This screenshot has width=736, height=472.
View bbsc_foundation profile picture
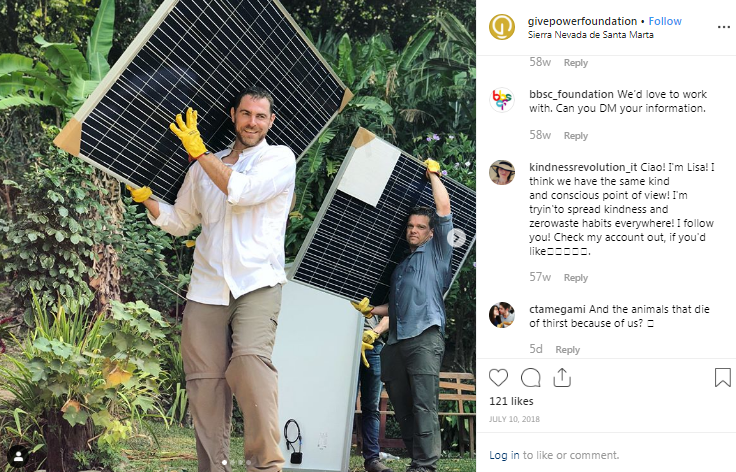502,100
